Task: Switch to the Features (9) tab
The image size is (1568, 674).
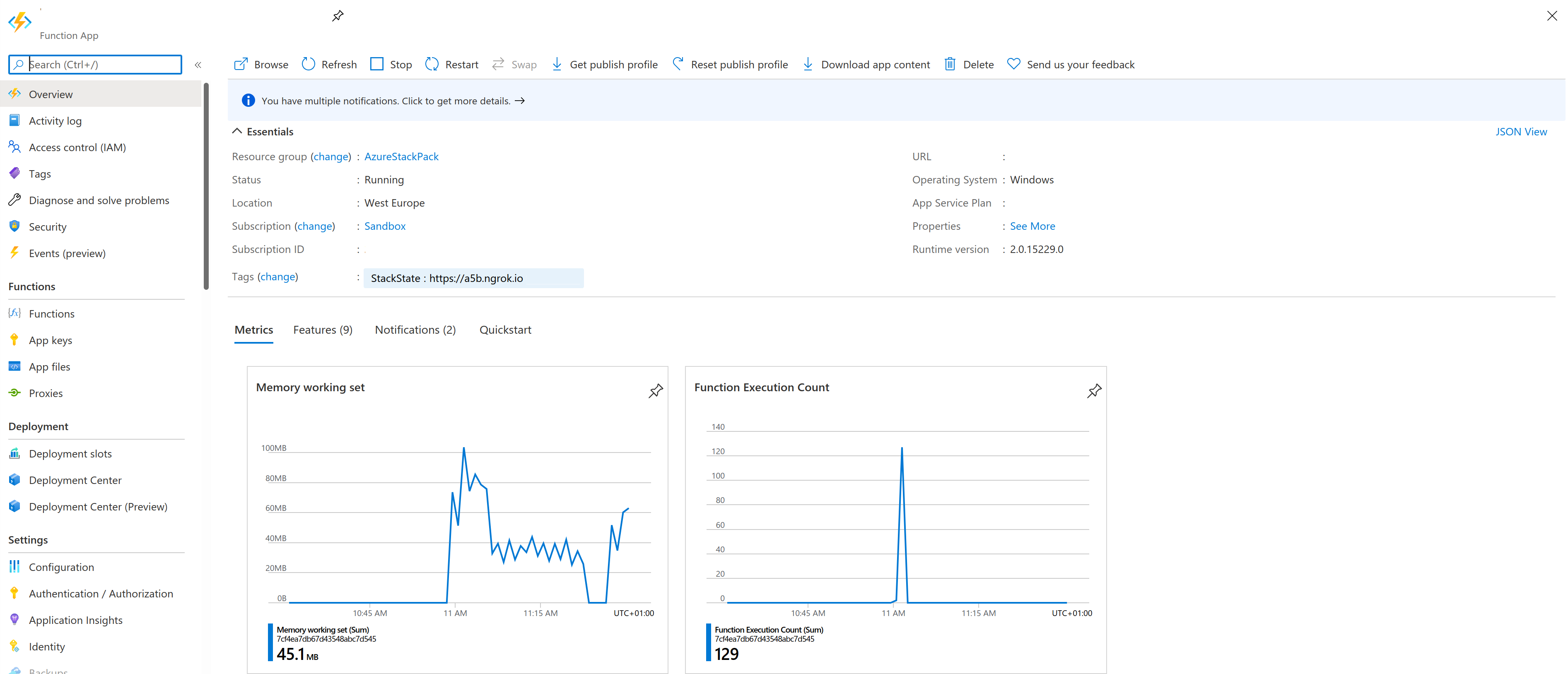Action: tap(323, 330)
